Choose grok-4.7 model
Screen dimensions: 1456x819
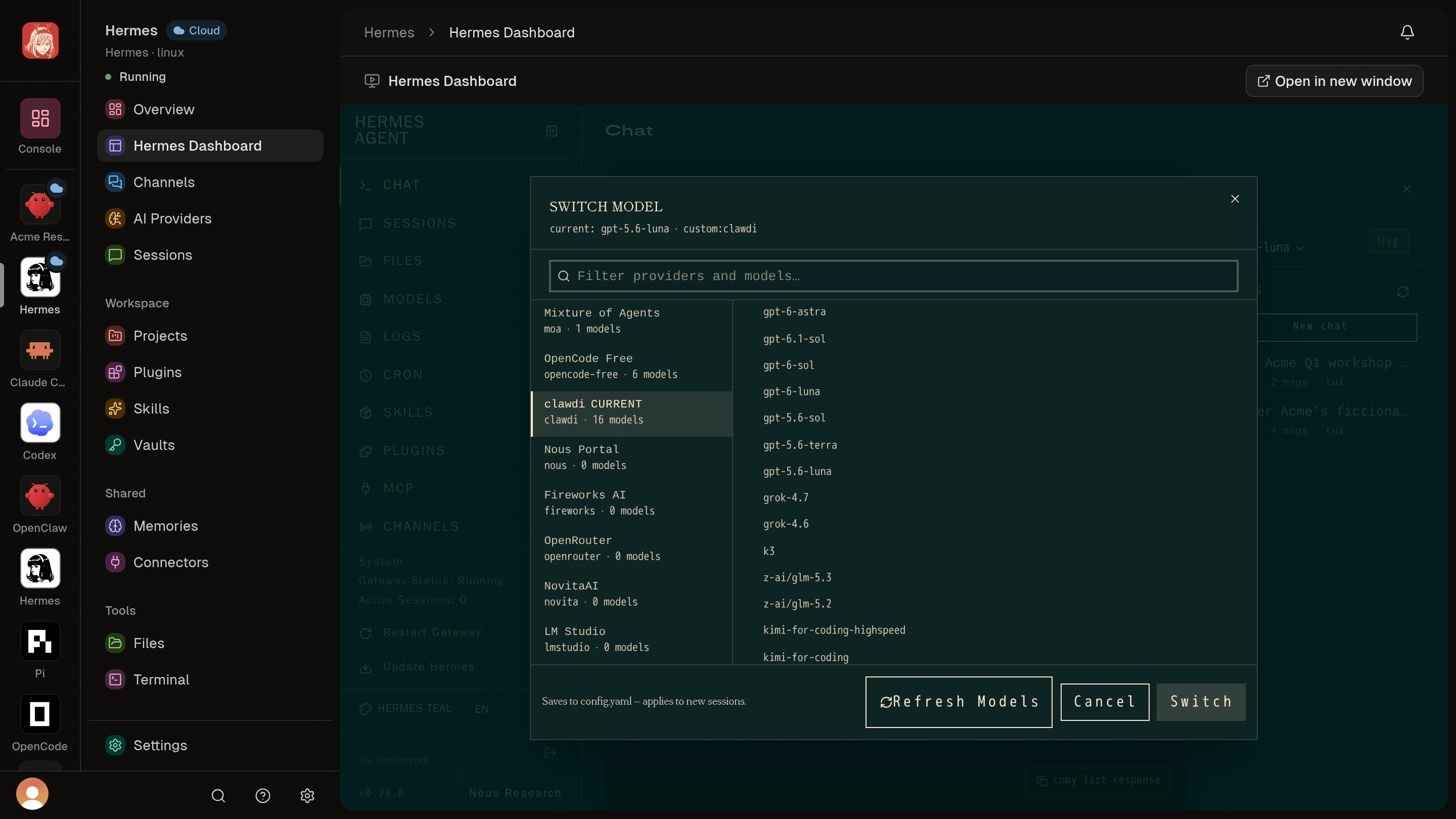pos(786,498)
